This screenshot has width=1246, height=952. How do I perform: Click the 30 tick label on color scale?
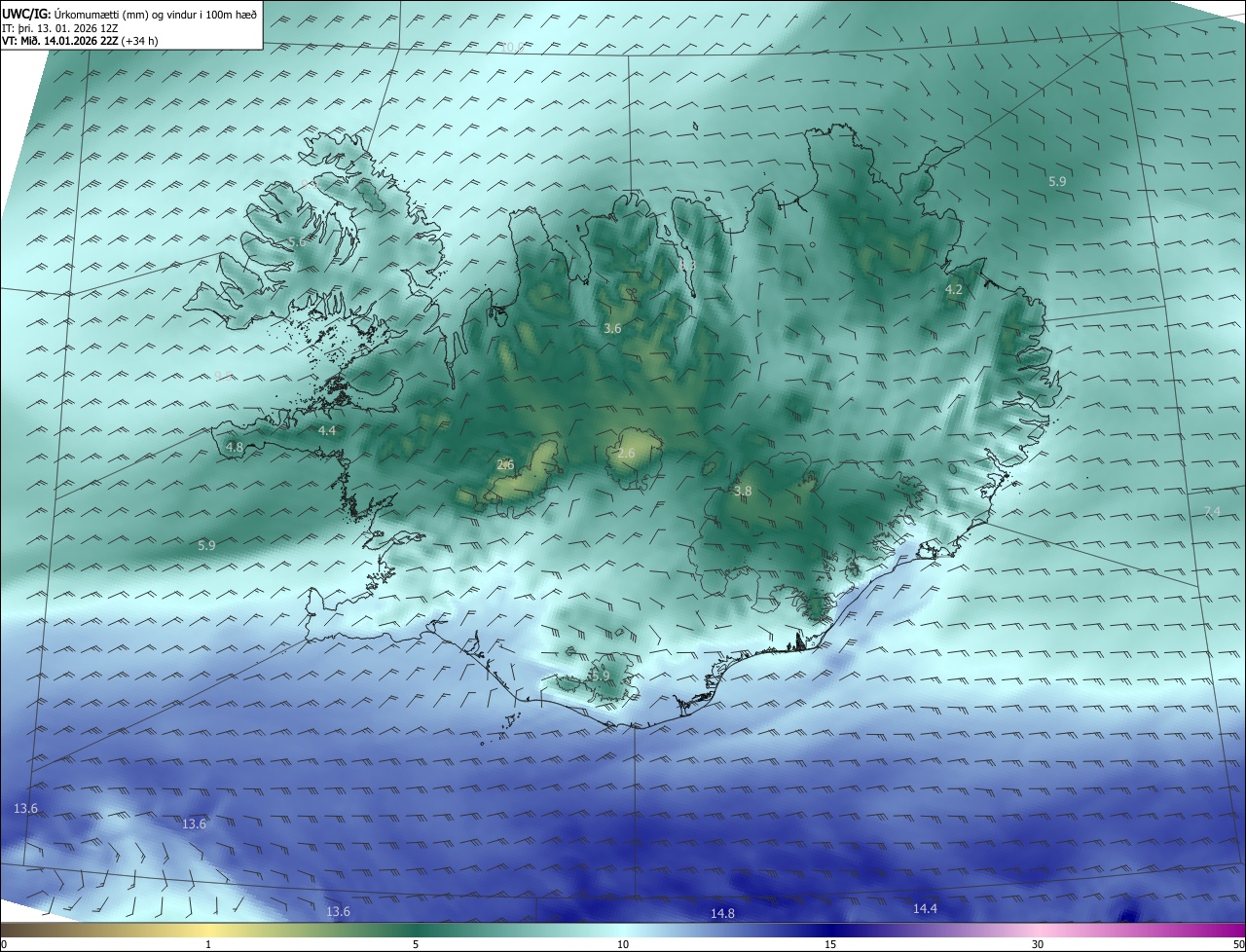point(1038,944)
